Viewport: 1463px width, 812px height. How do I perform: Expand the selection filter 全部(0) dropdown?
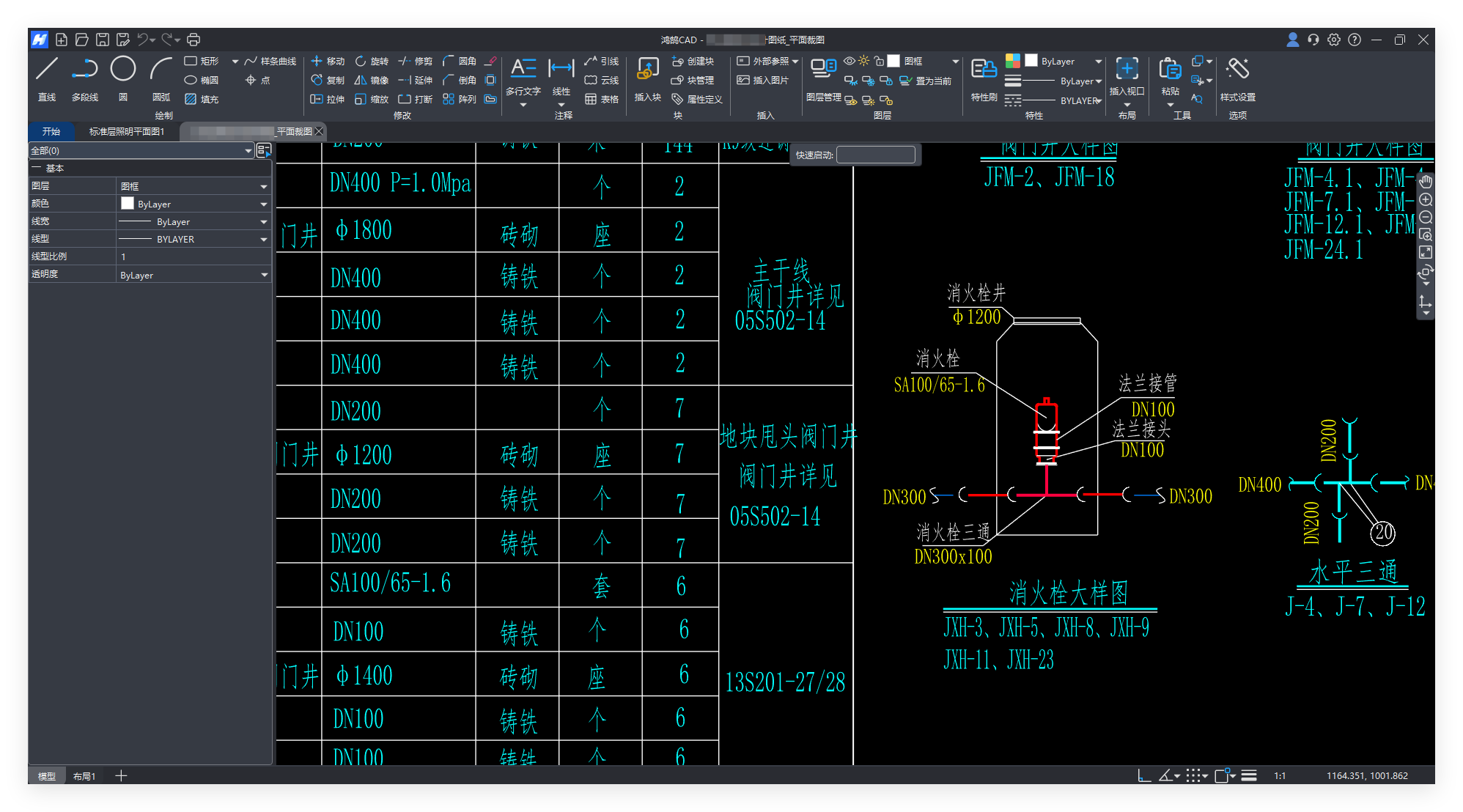(248, 151)
